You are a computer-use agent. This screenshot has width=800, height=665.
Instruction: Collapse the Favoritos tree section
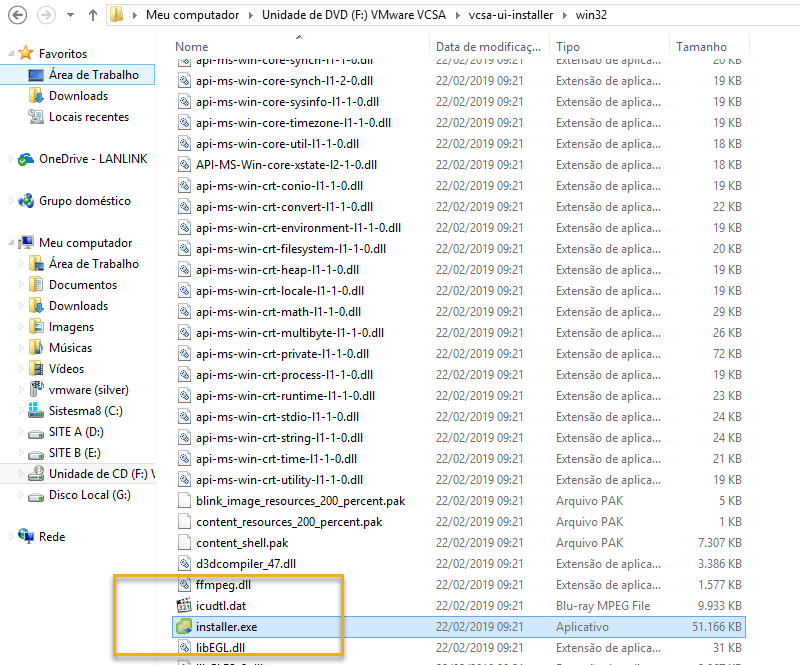pos(10,54)
